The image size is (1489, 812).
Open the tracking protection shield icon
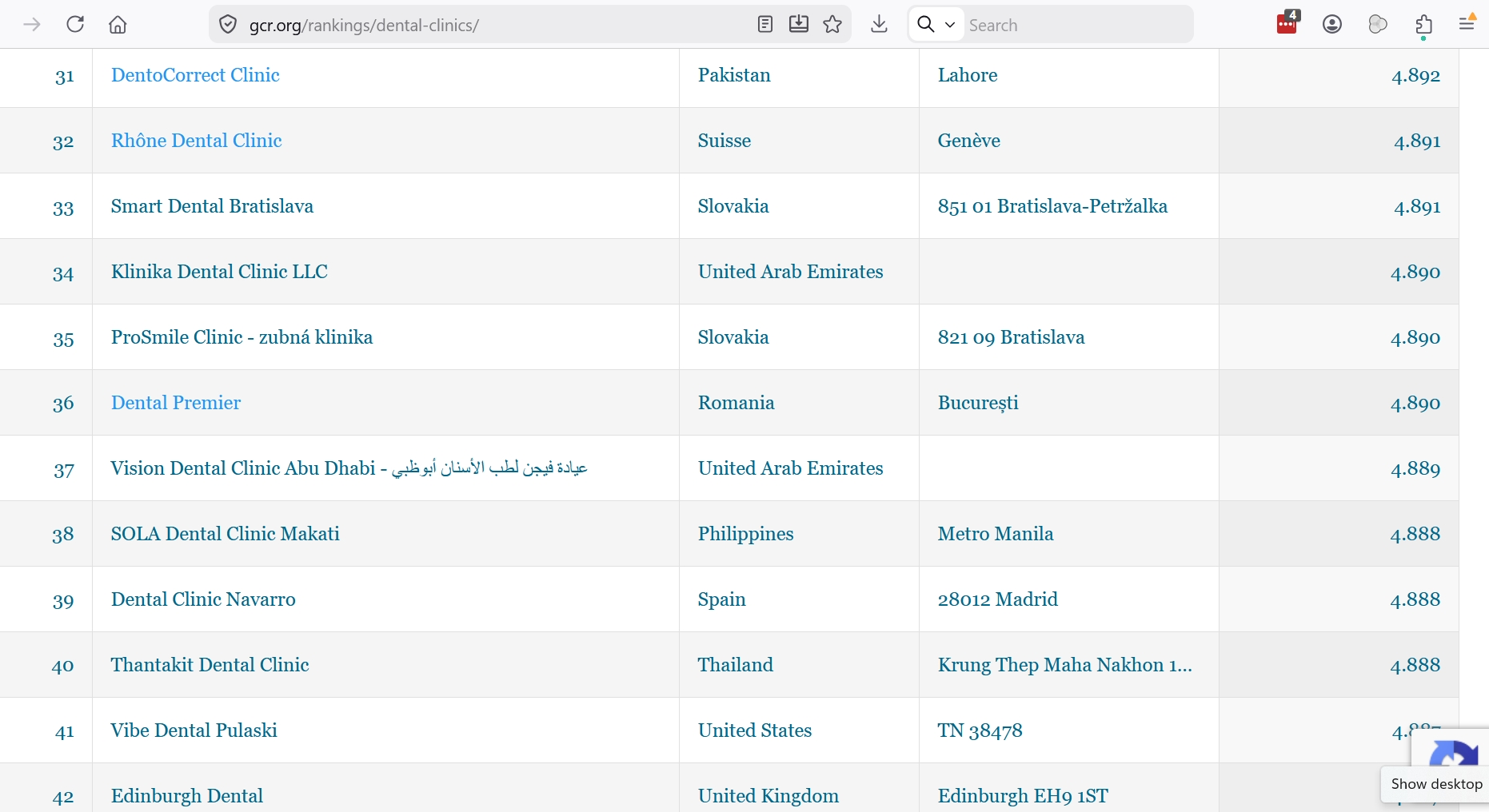[x=228, y=25]
